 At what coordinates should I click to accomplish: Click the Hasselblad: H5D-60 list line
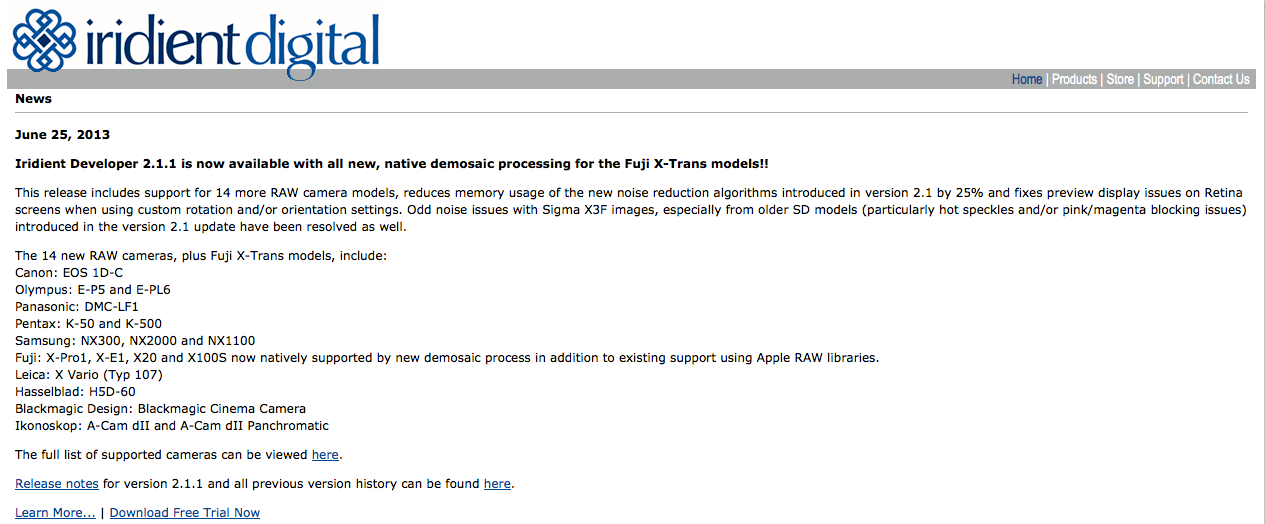[x=75, y=391]
